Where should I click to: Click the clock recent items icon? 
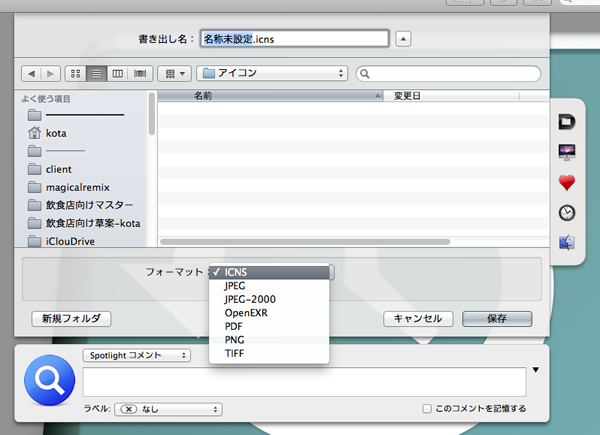pyautogui.click(x=567, y=213)
